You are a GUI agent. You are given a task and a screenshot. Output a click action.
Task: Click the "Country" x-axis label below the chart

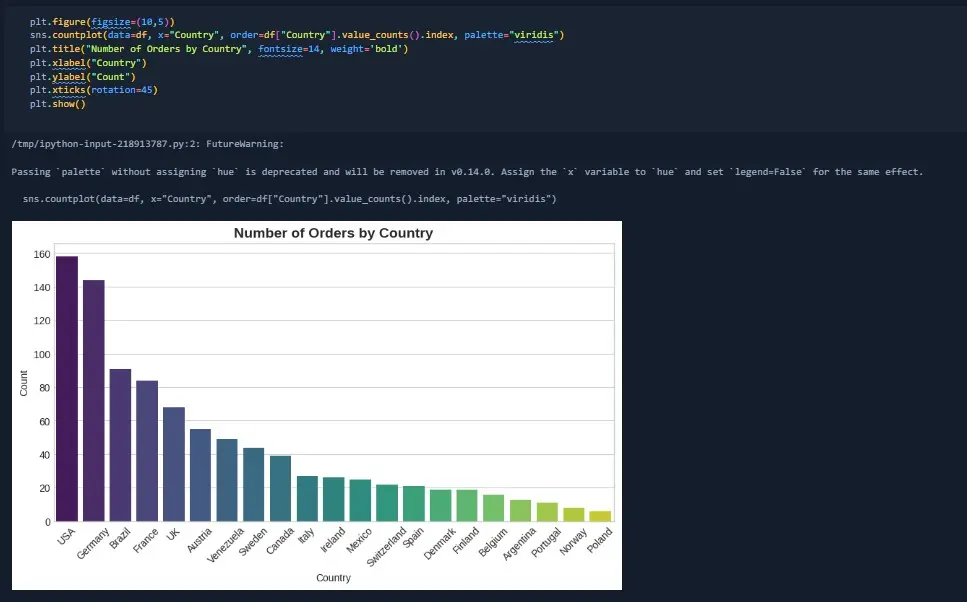pos(333,578)
